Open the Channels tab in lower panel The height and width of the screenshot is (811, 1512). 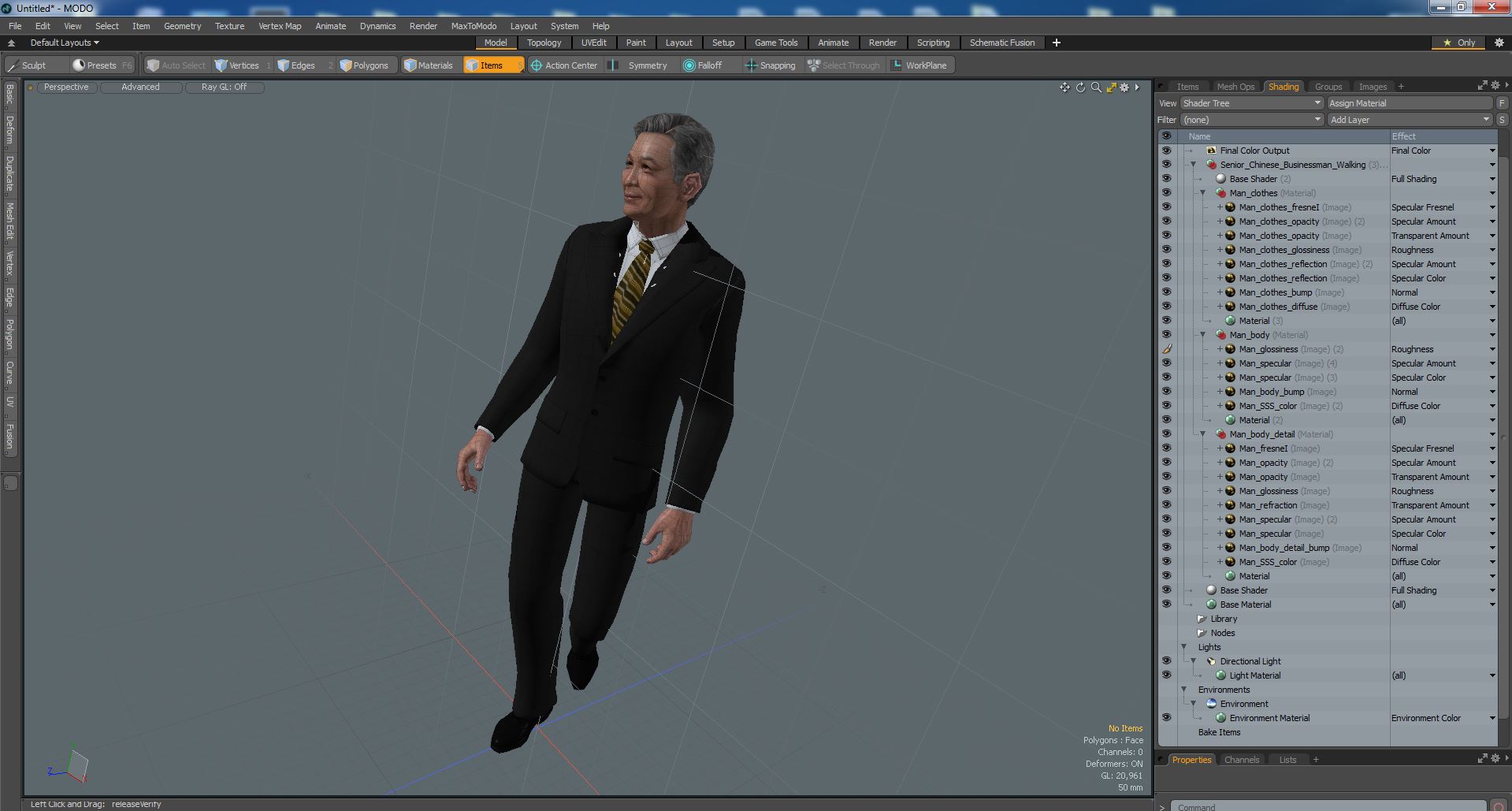click(x=1242, y=760)
